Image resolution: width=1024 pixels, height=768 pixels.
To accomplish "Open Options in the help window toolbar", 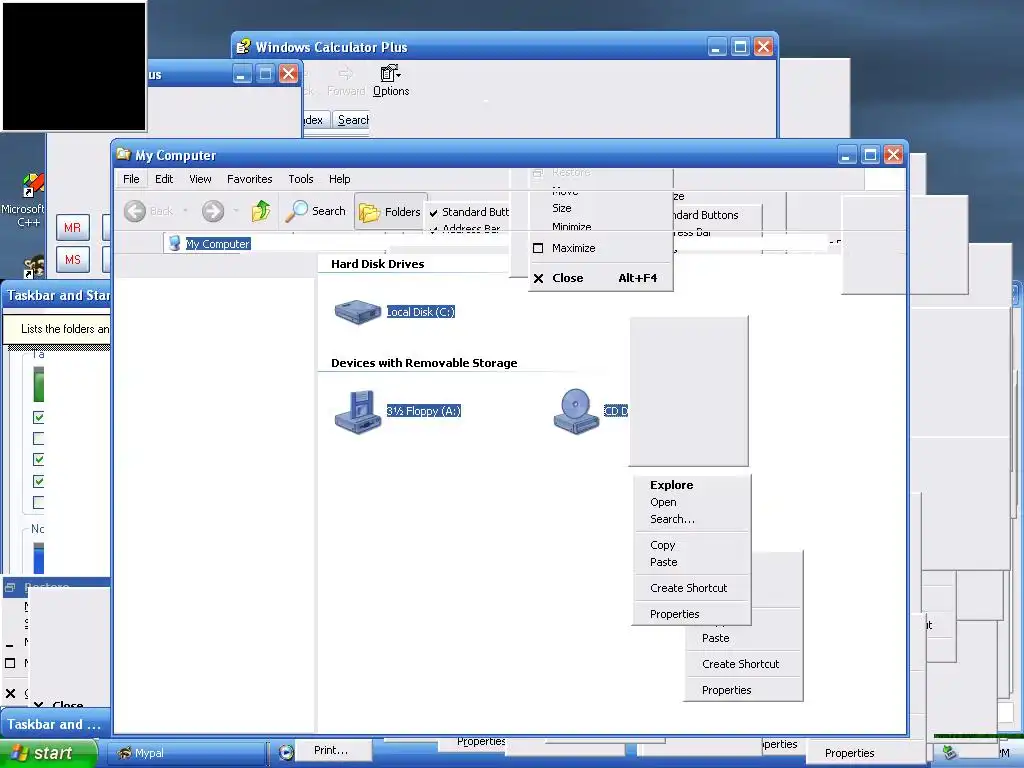I will pyautogui.click(x=391, y=81).
